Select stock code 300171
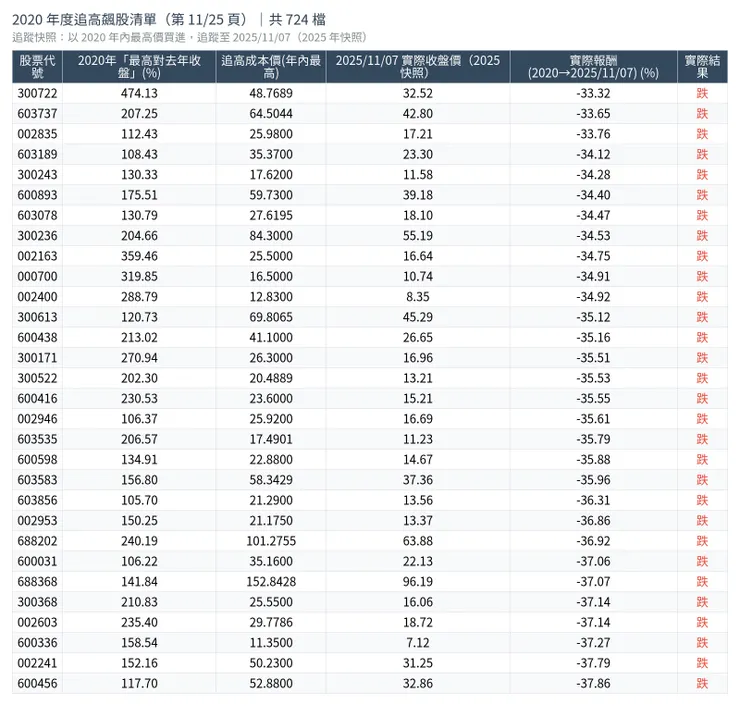The width and height of the screenshot is (740, 706). click(x=37, y=358)
